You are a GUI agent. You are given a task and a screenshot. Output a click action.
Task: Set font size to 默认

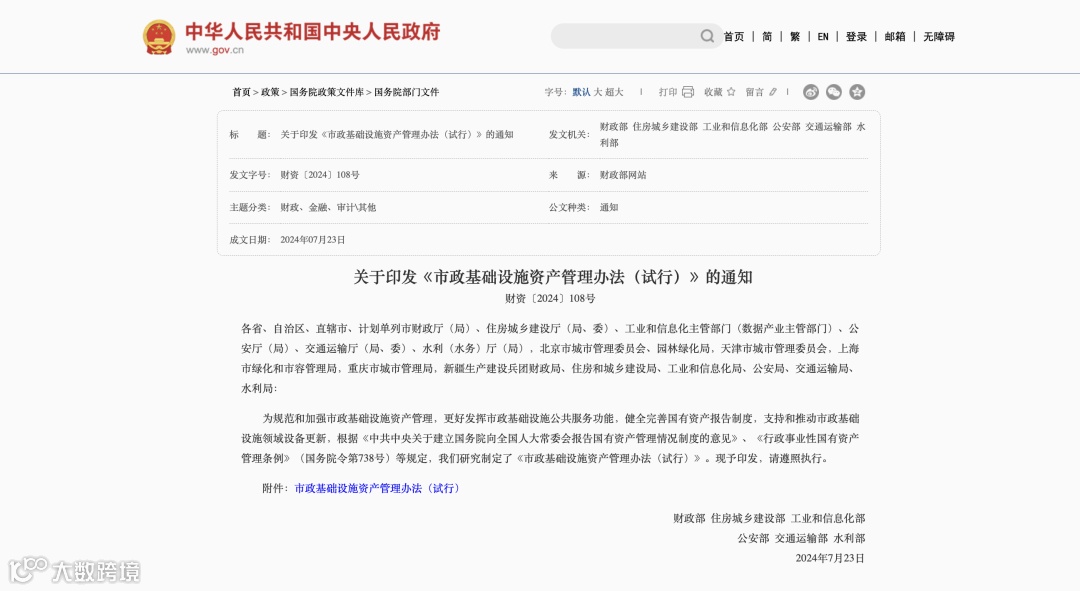click(581, 92)
